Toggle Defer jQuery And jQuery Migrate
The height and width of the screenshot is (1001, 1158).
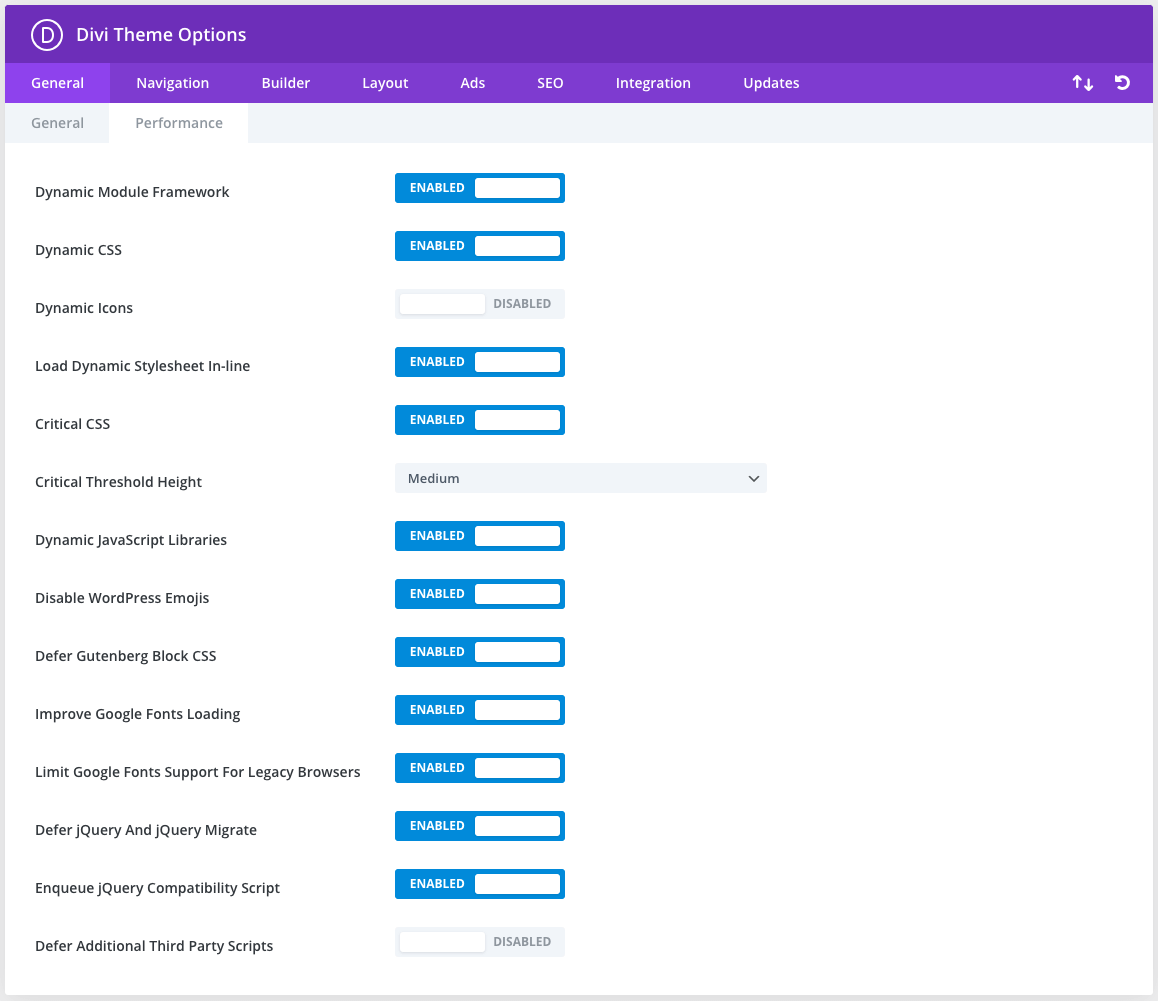(x=480, y=826)
